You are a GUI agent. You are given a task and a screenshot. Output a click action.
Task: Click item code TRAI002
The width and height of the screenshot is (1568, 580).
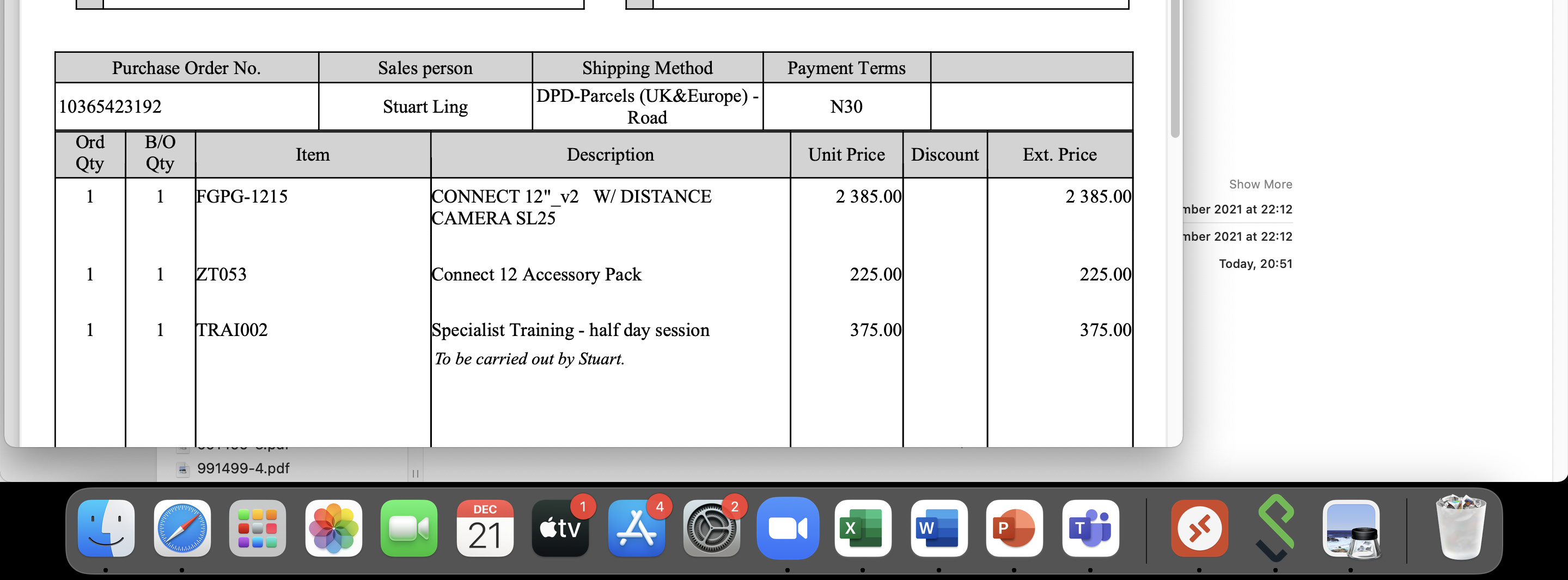click(x=232, y=330)
